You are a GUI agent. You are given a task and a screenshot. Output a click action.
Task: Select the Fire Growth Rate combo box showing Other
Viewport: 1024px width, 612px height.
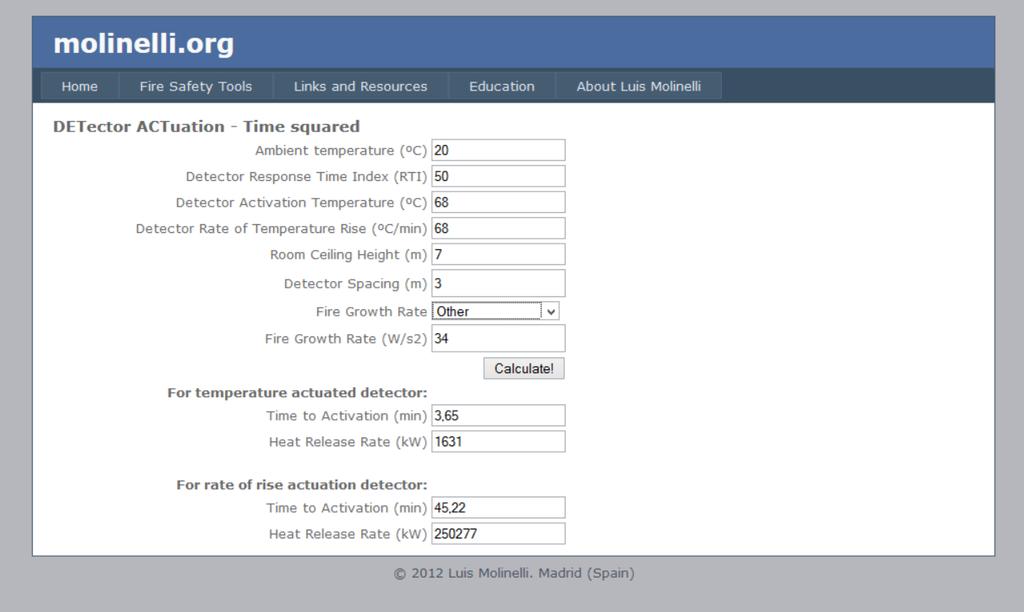495,312
